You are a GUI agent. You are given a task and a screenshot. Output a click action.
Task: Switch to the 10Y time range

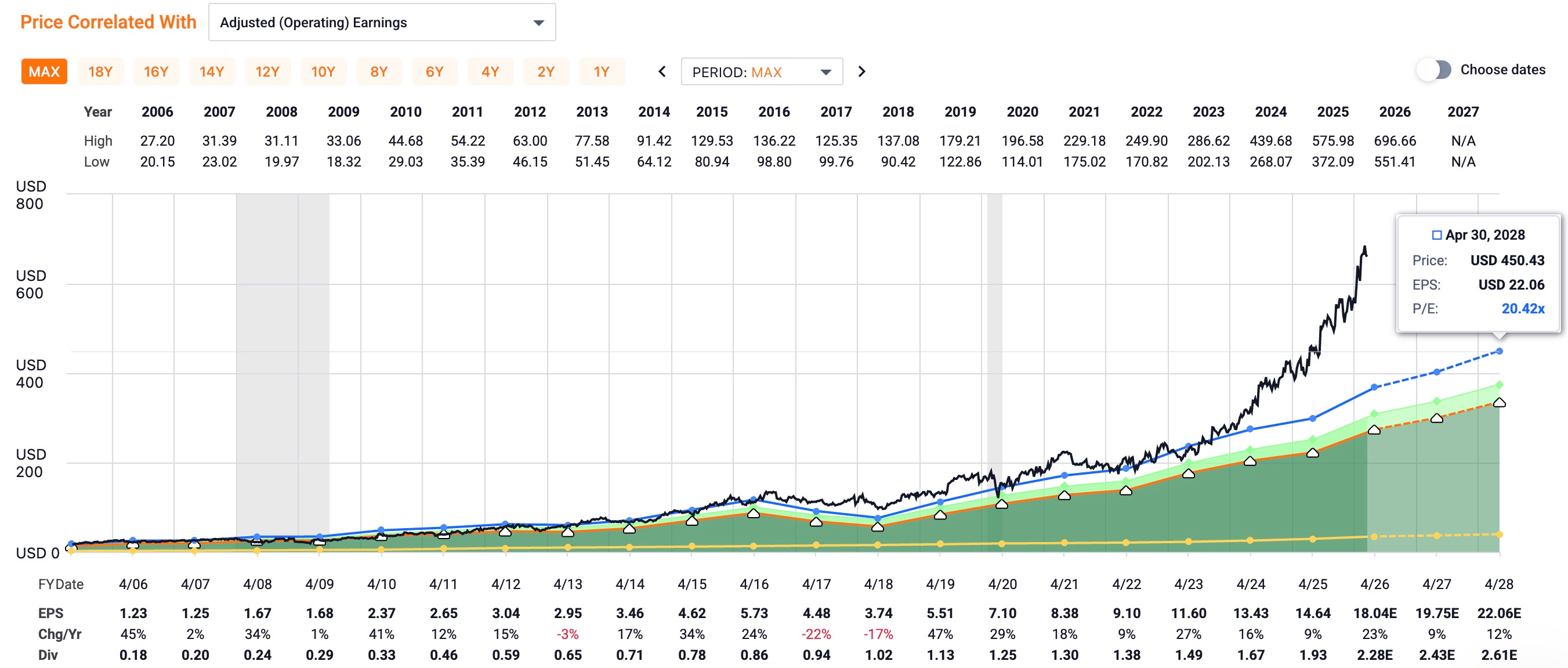[x=323, y=72]
